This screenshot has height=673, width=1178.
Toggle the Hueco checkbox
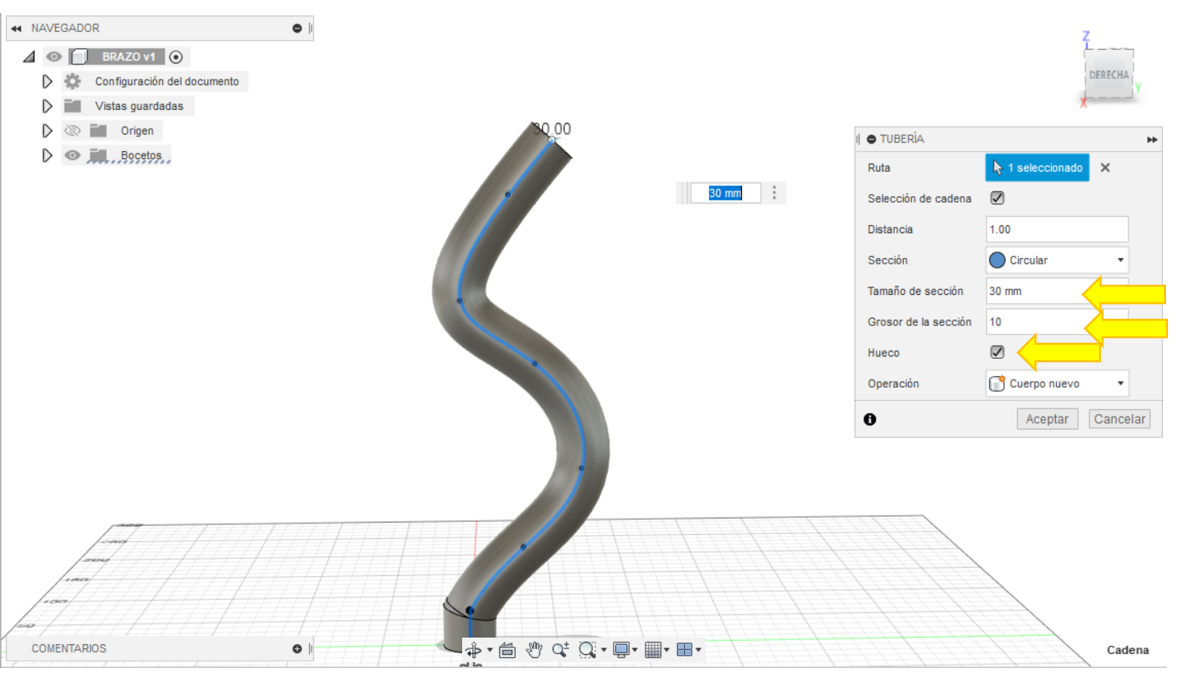click(997, 352)
